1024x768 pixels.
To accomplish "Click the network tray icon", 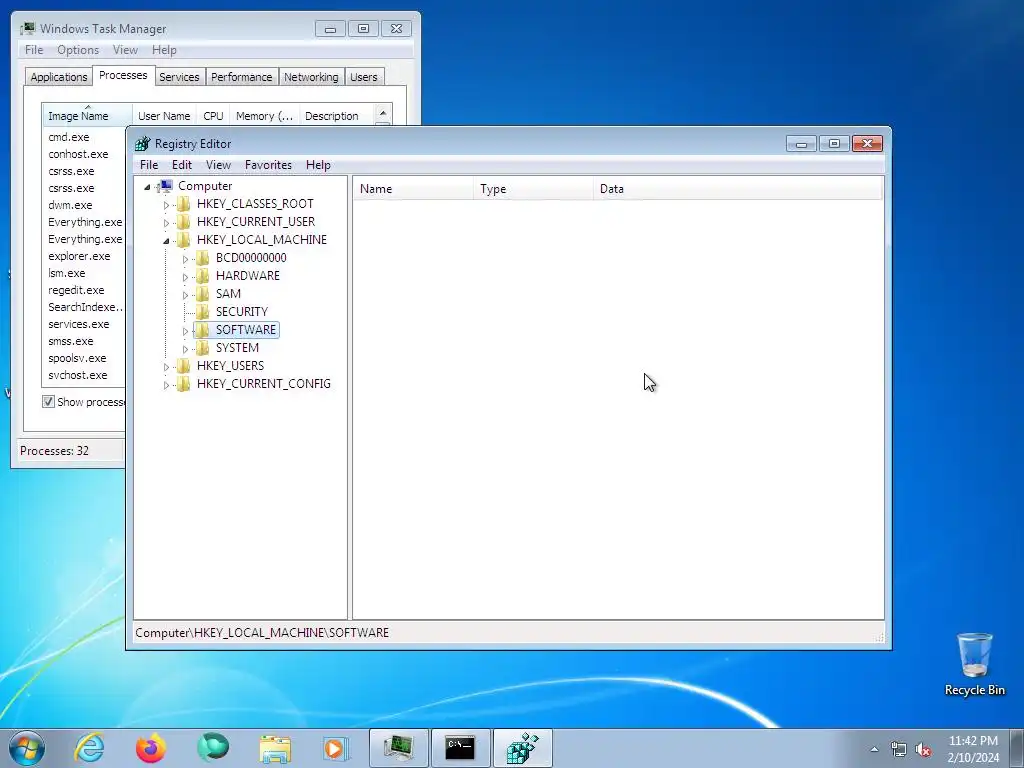I will click(899, 750).
